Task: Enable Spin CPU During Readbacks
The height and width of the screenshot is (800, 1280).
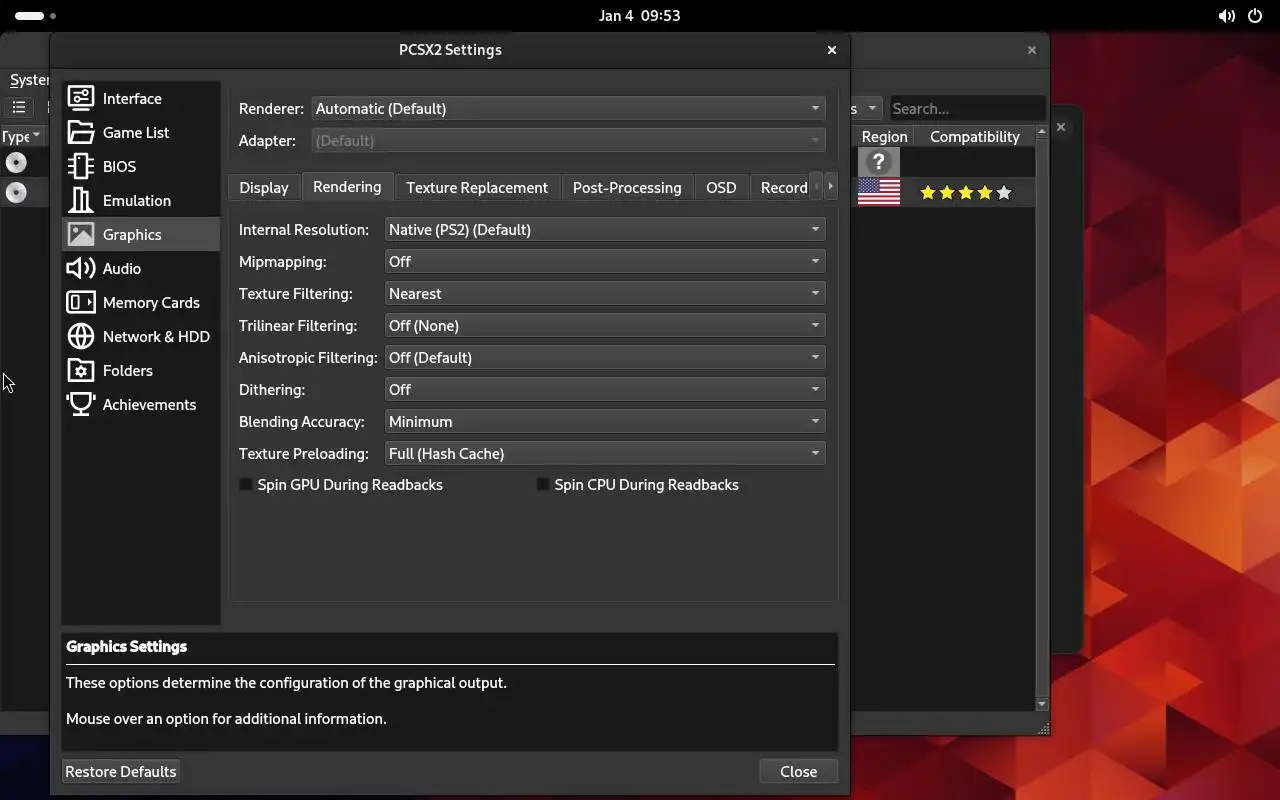Action: 638,484
